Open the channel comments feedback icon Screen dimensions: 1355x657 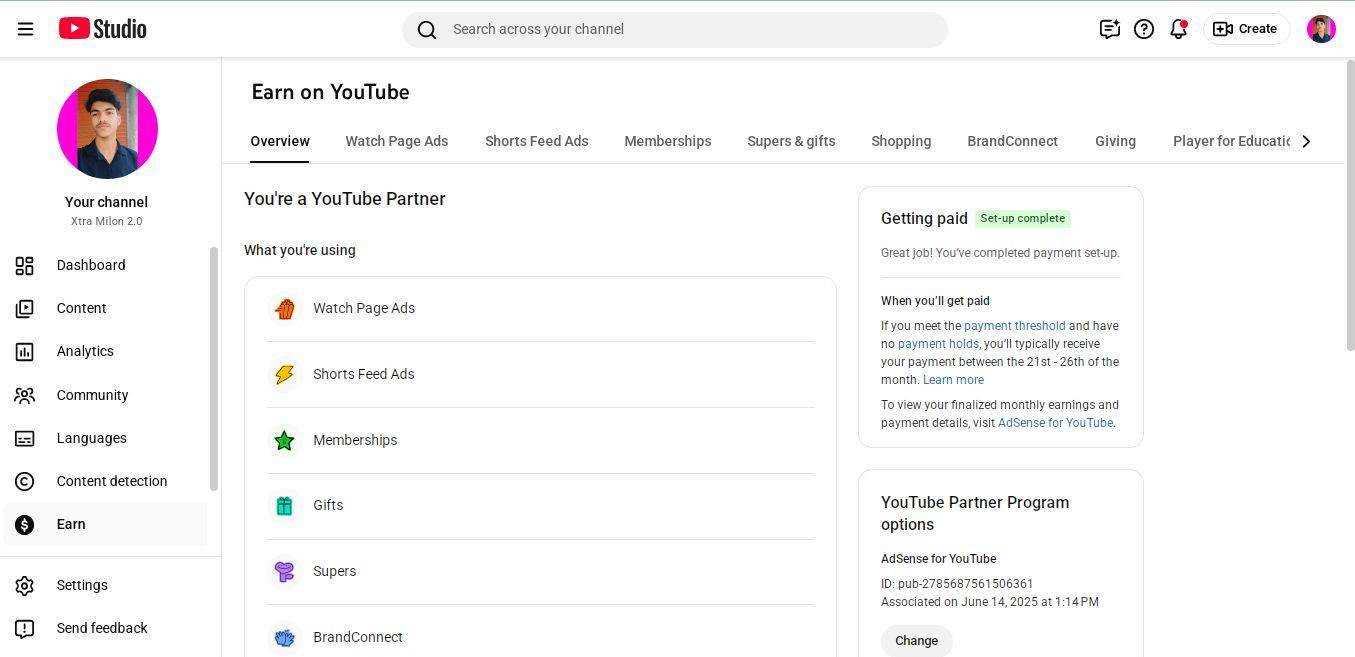[x=1109, y=29]
